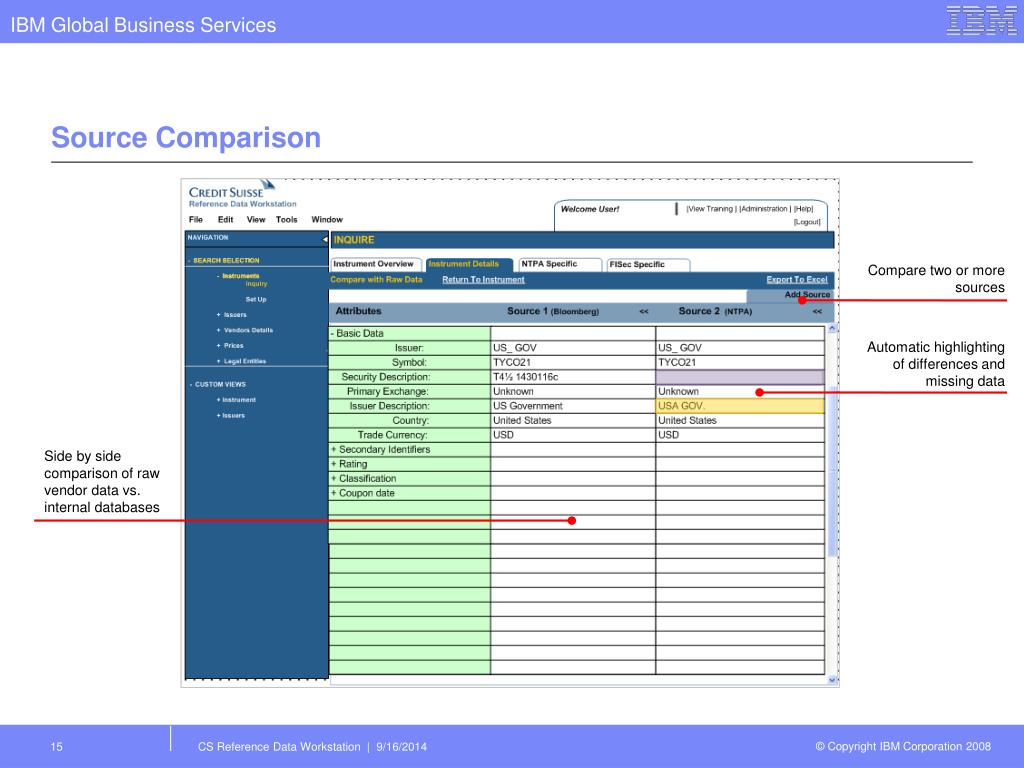Image resolution: width=1024 pixels, height=768 pixels.
Task: Select 'US Government' cell in Source 1
Action: pyautogui.click(x=573, y=406)
